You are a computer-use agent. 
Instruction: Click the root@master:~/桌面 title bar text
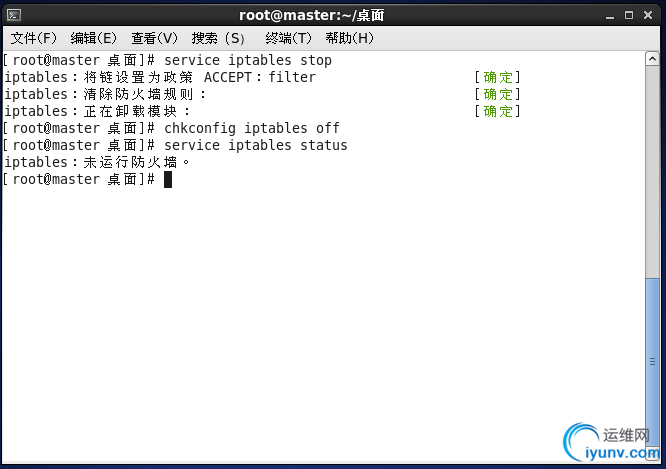[311, 16]
